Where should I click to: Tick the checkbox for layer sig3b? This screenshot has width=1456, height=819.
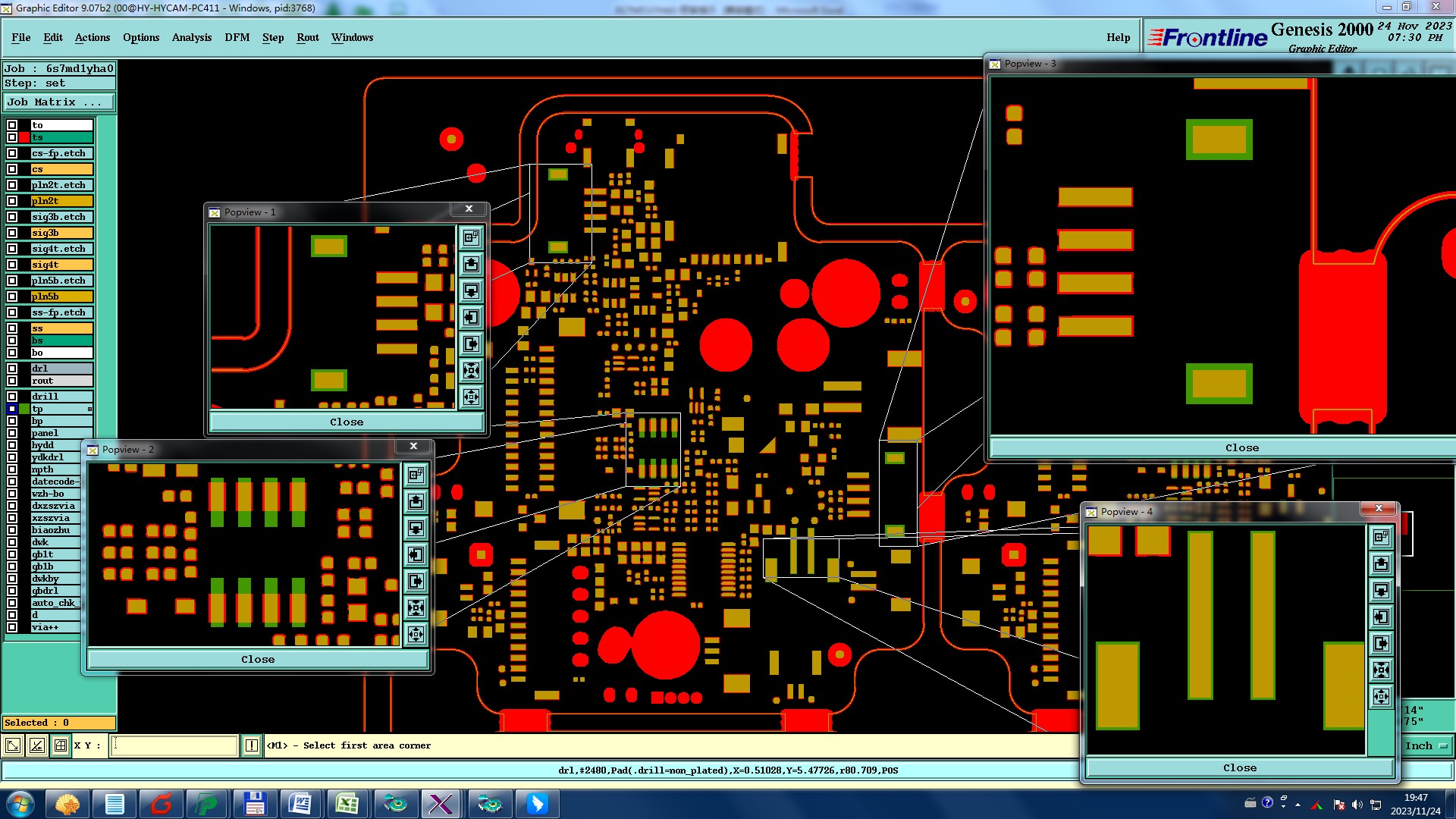(12, 233)
